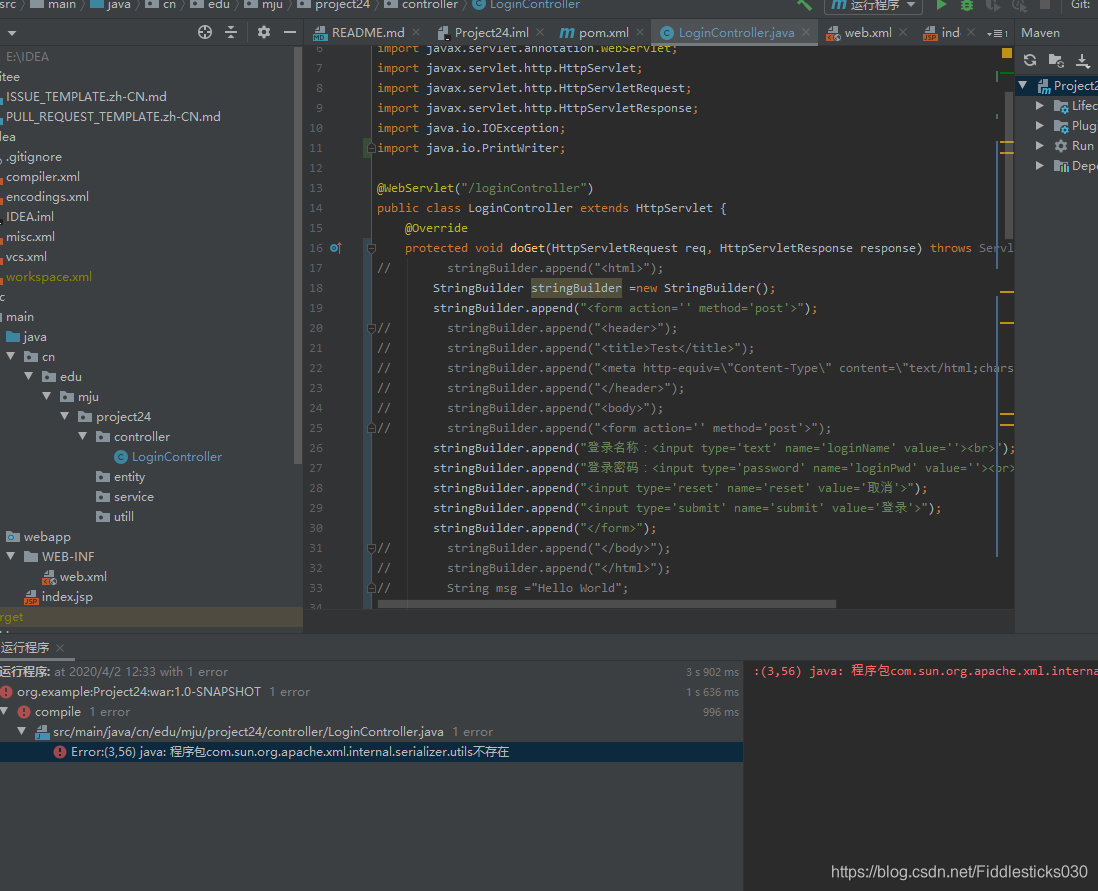Select the utill package

[x=115, y=516]
